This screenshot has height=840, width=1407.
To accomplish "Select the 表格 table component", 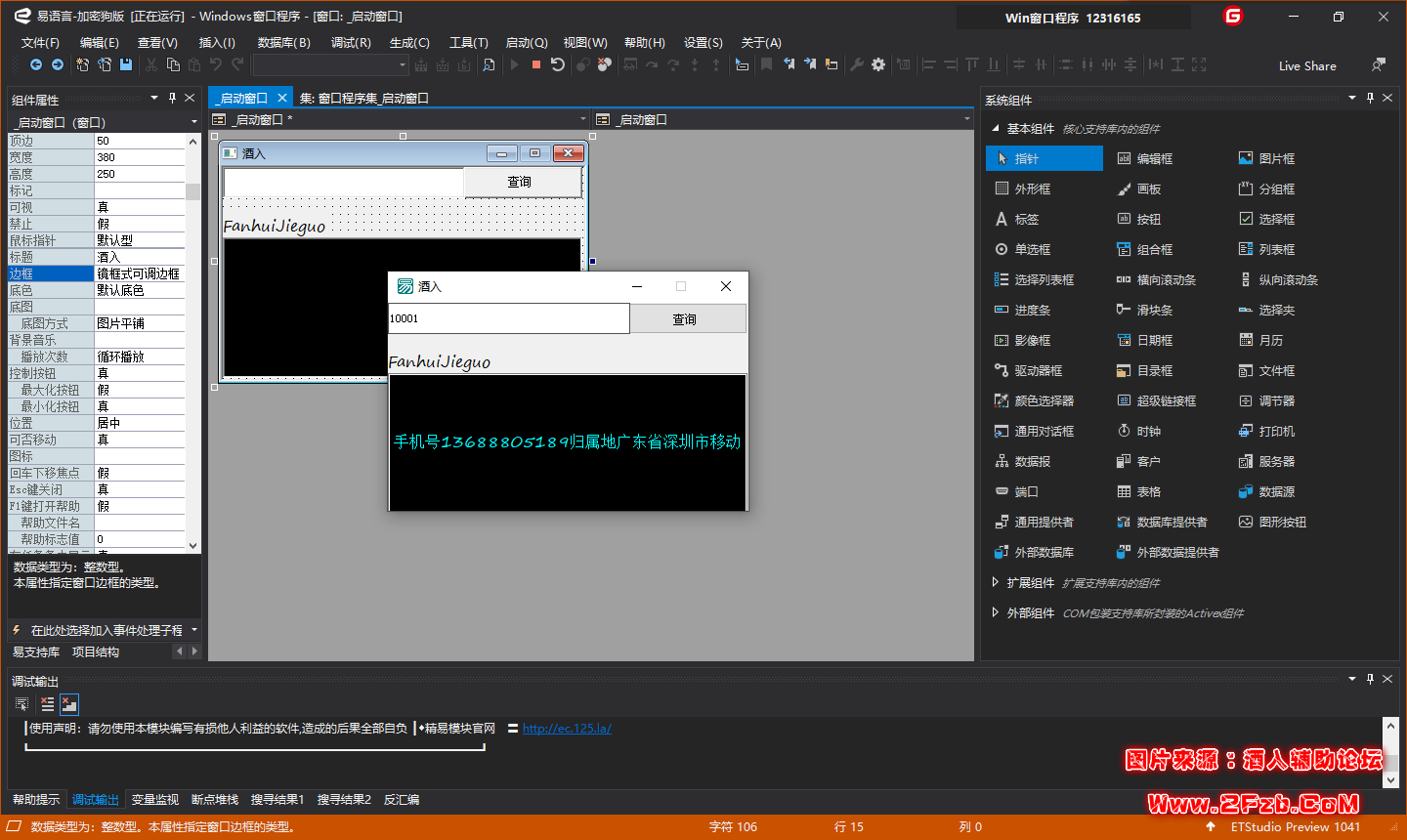I will coord(1139,491).
